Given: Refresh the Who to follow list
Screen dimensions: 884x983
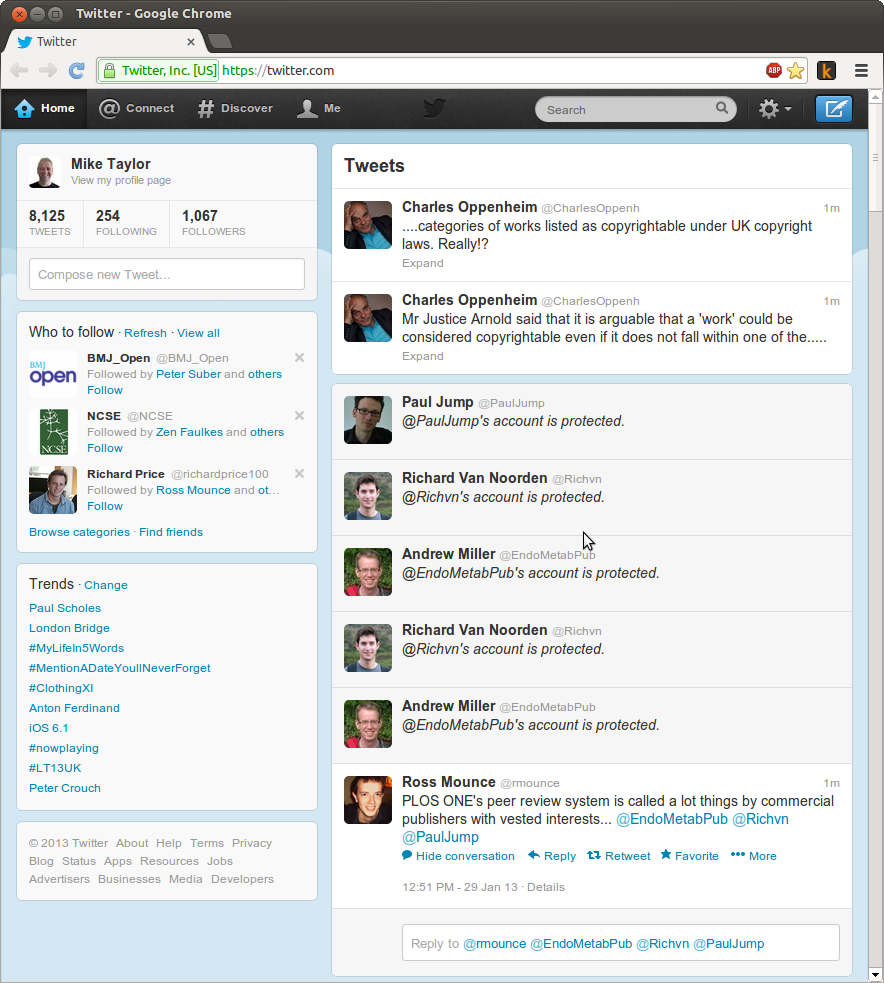Looking at the screenshot, I should 145,333.
